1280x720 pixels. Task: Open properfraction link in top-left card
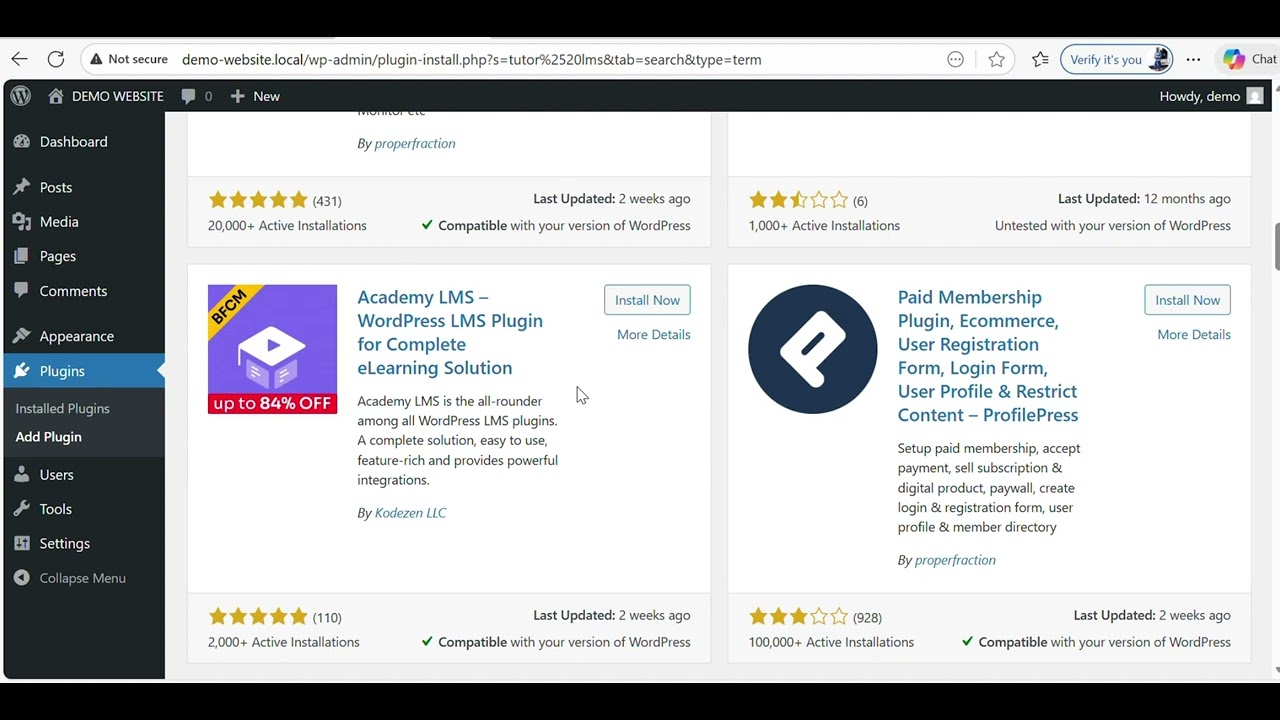[x=415, y=143]
